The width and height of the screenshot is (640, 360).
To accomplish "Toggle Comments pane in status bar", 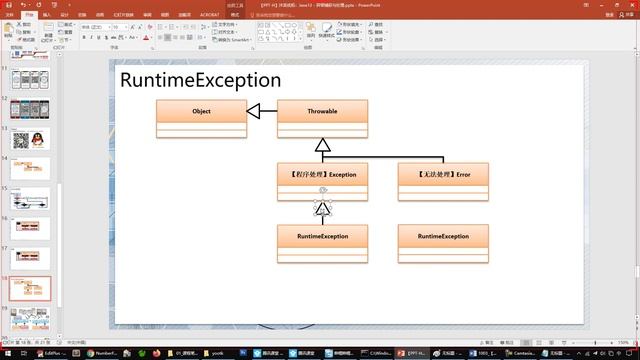I will pos(507,343).
